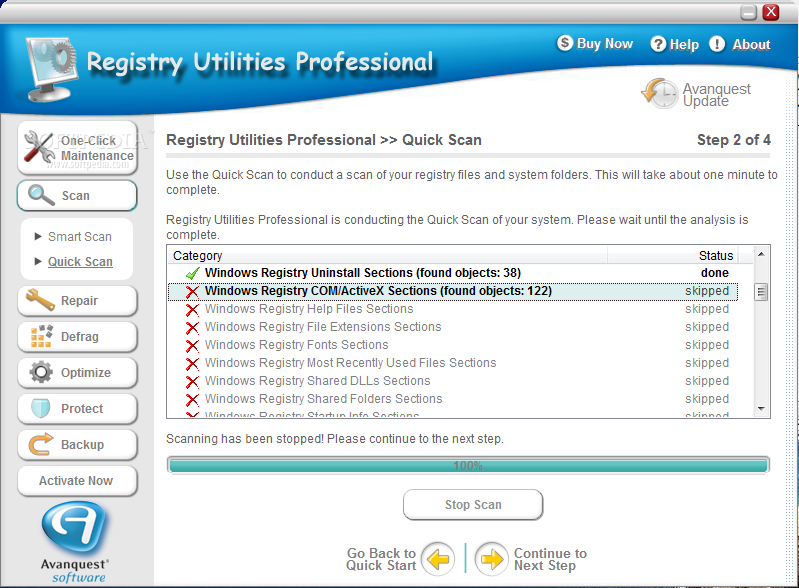This screenshot has height=588, width=799.
Task: Open Smart Scan submenu item
Action: coord(79,236)
